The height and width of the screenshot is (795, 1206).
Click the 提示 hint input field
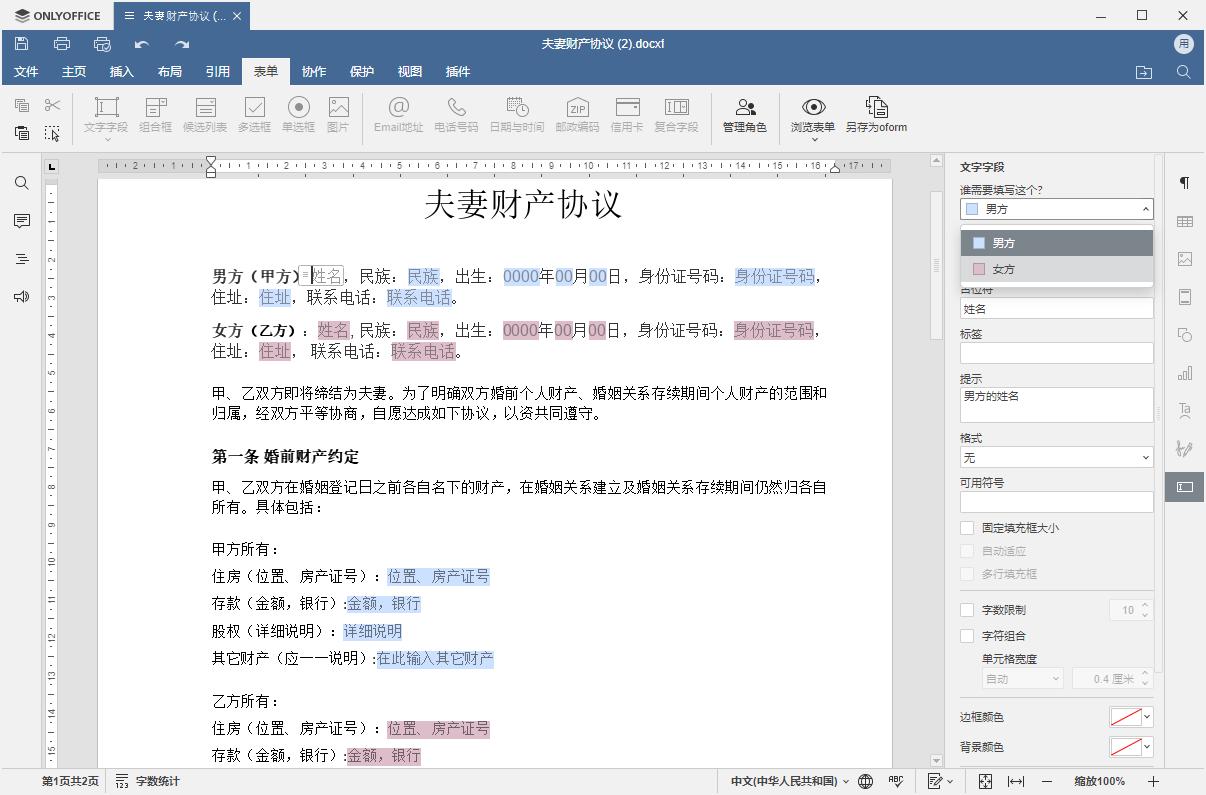[x=1056, y=402]
